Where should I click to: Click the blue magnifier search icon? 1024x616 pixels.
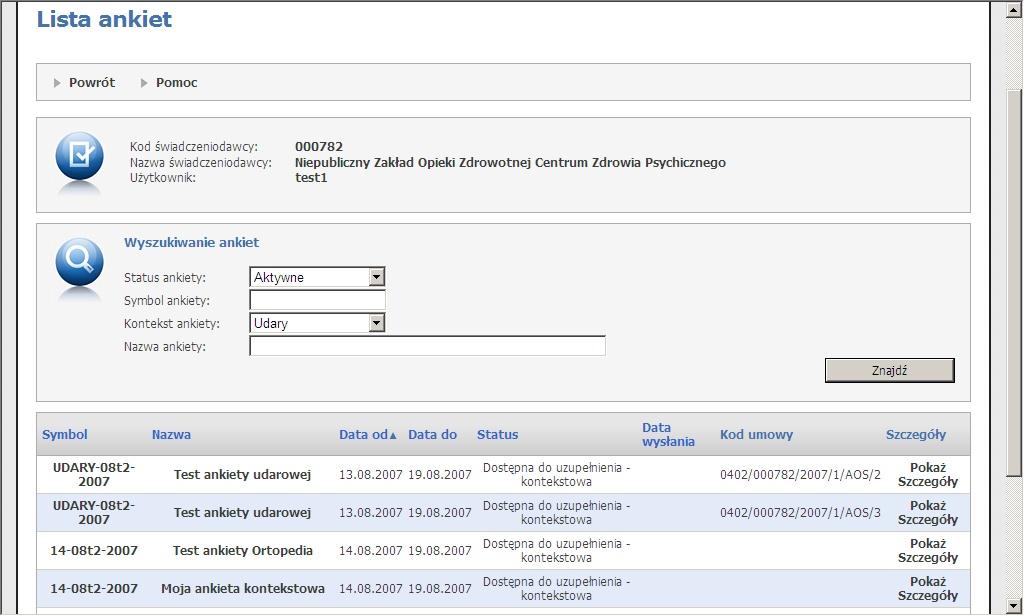(79, 262)
